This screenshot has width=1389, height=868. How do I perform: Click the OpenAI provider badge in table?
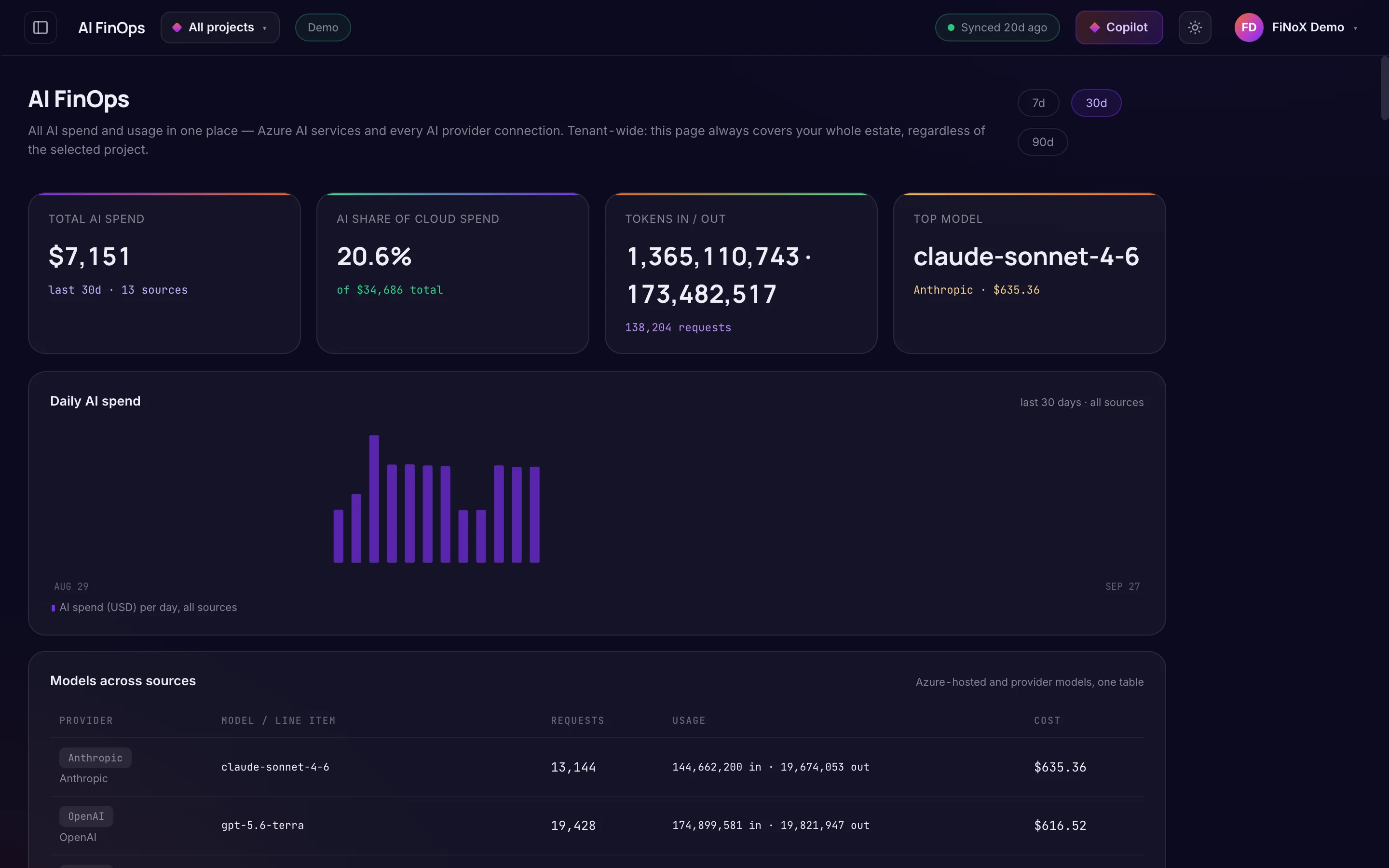pyautogui.click(x=86, y=816)
